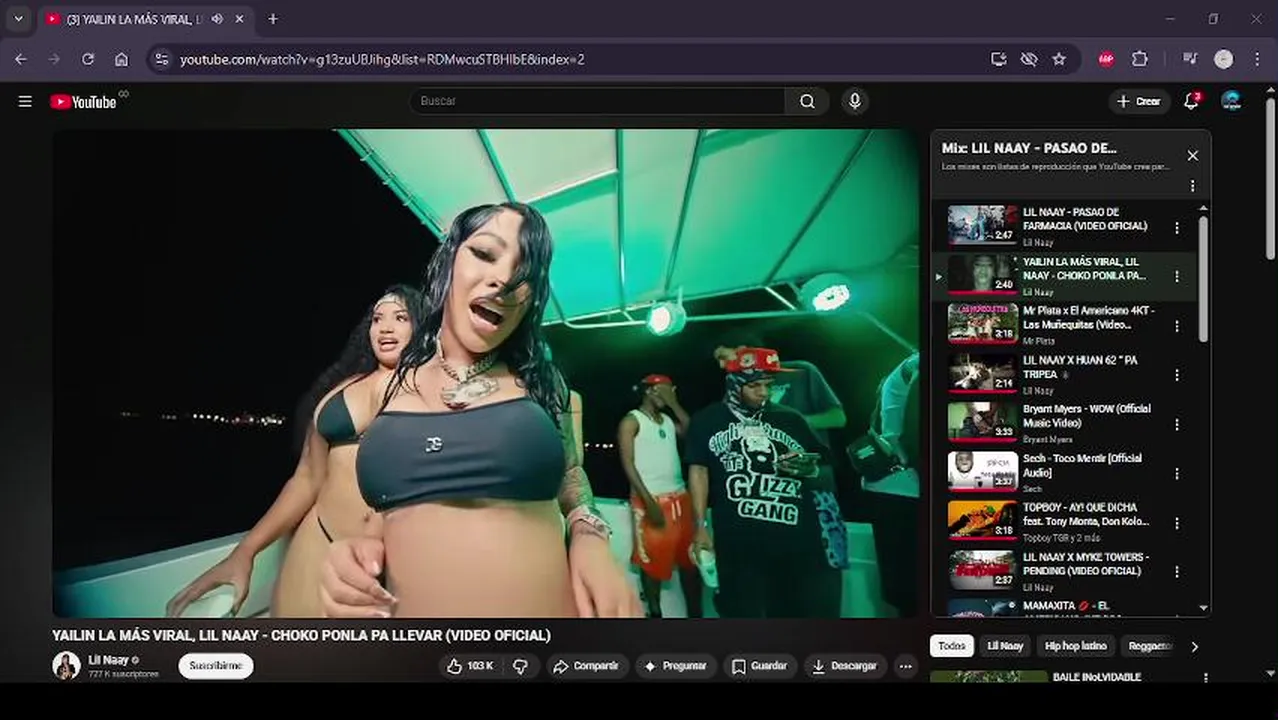
Task: Open browser home page
Action: pyautogui.click(x=121, y=59)
